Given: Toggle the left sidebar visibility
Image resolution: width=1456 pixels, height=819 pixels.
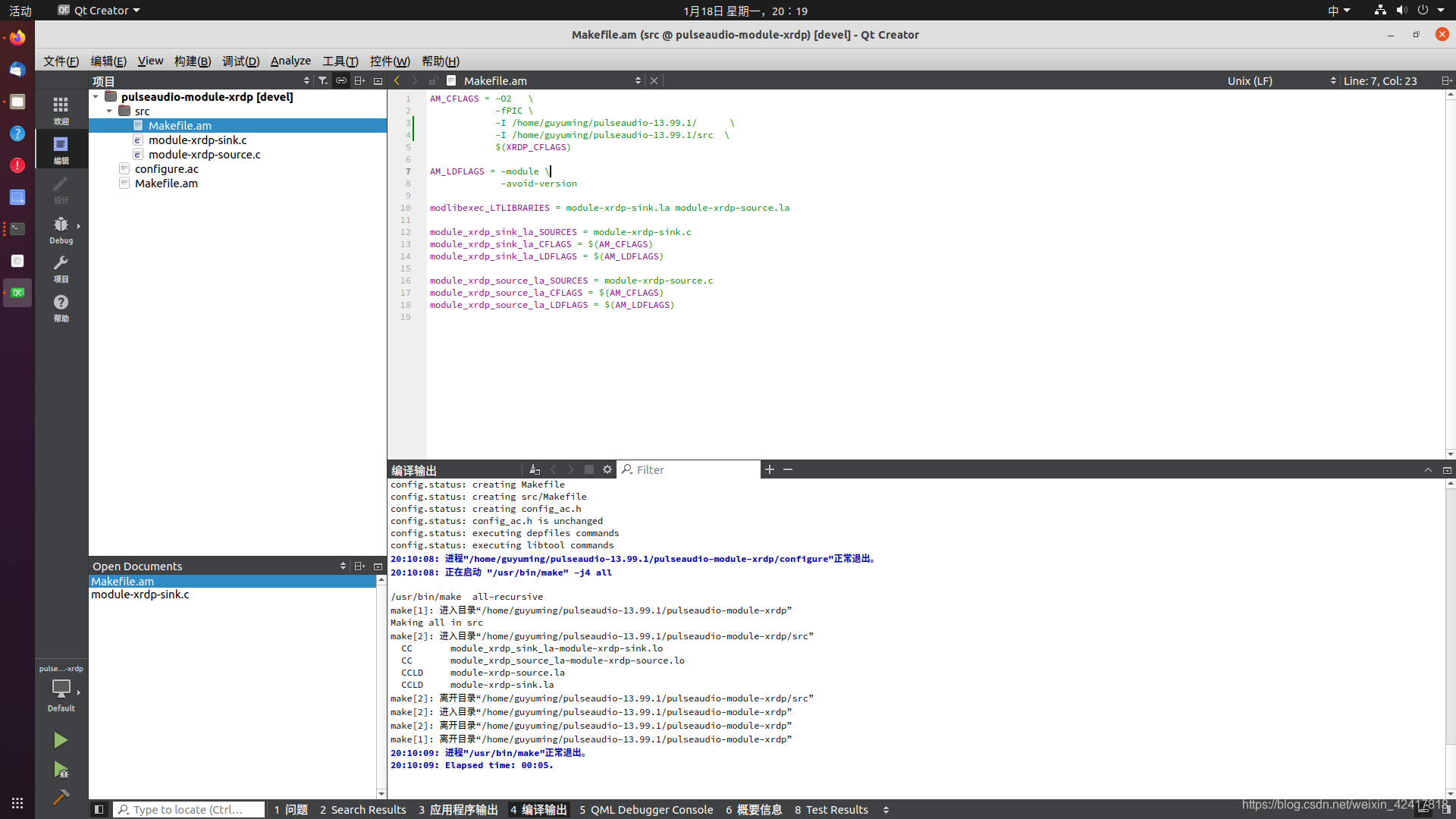Looking at the screenshot, I should [x=99, y=810].
